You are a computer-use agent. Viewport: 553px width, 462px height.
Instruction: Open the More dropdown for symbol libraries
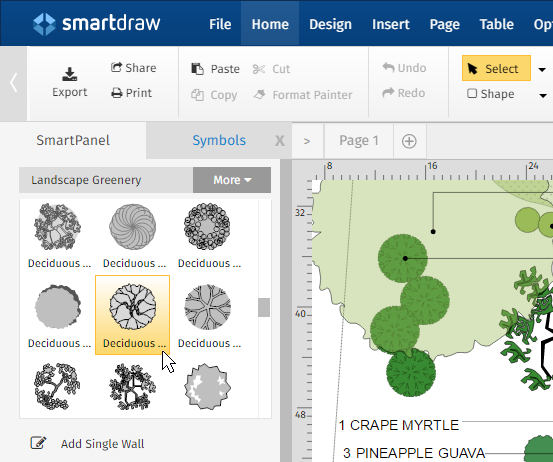point(232,180)
